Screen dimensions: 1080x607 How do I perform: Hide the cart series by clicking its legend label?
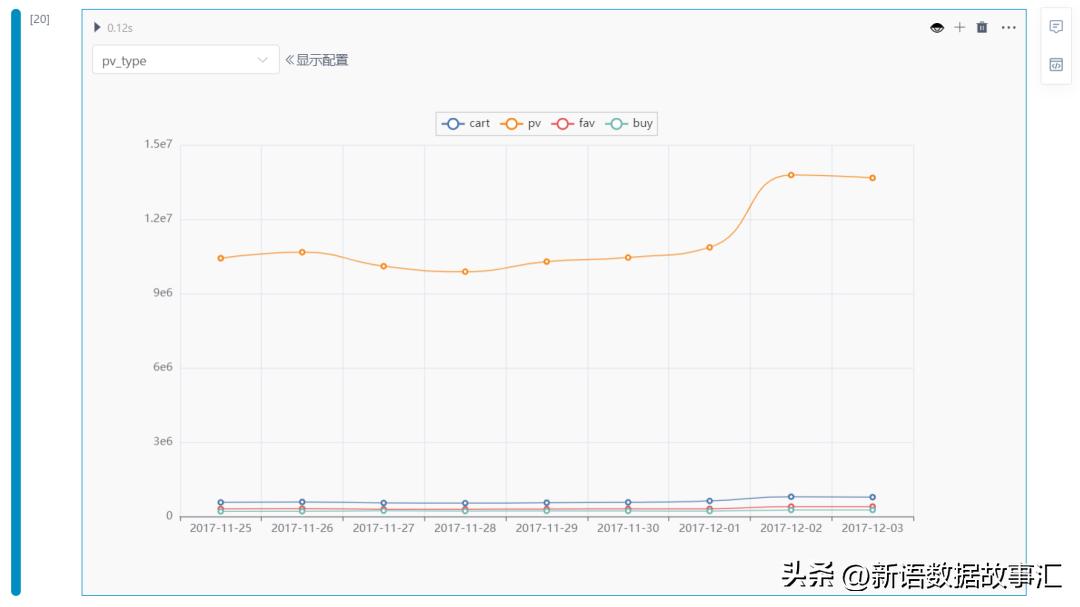tap(478, 124)
